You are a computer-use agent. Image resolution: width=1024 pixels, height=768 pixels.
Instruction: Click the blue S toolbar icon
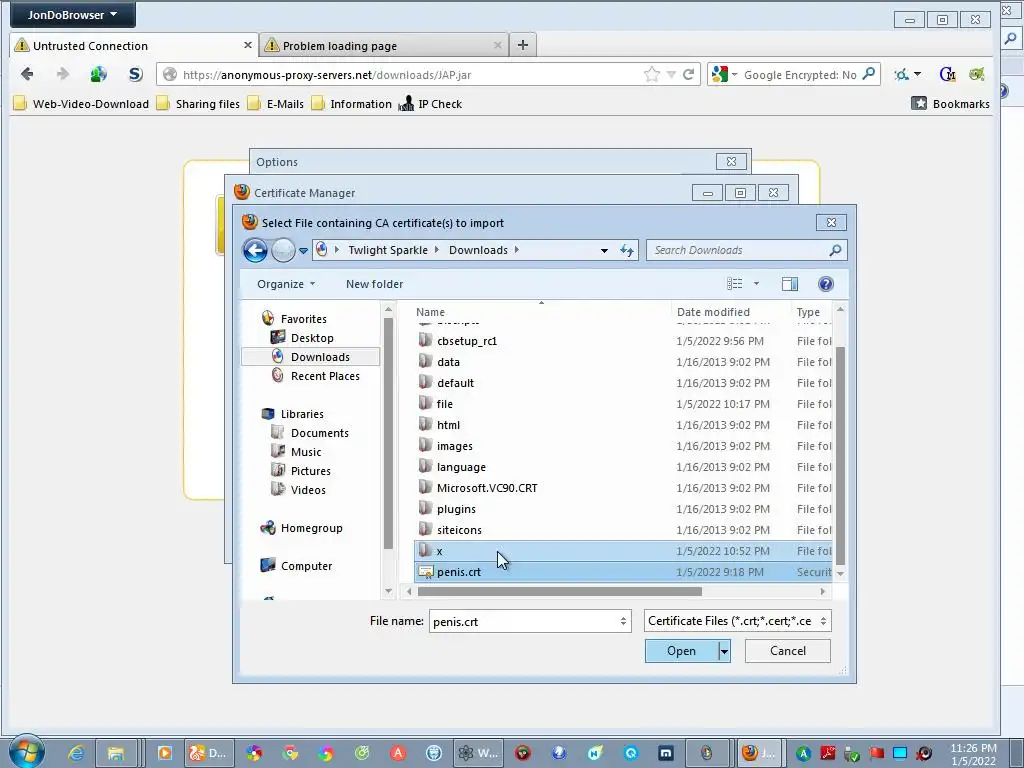[x=135, y=74]
